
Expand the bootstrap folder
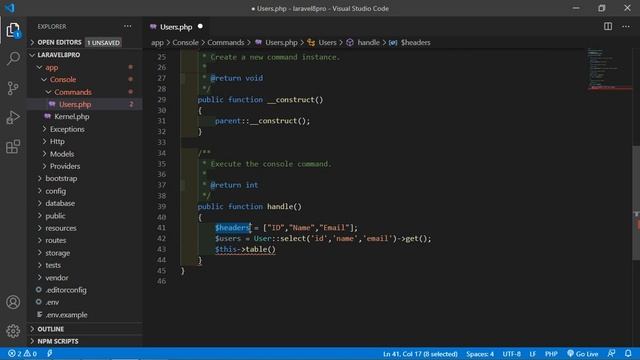tap(84, 178)
